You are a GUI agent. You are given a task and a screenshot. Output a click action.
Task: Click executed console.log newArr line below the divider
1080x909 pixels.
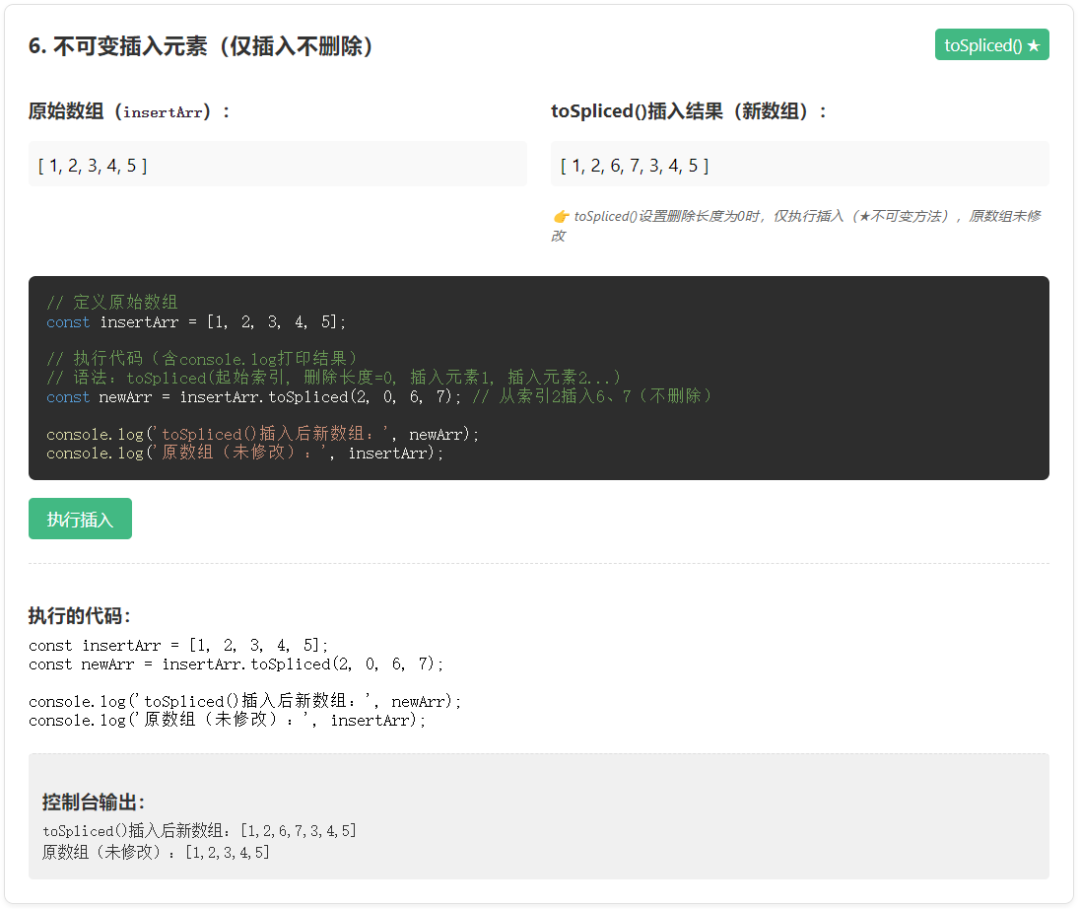245,701
